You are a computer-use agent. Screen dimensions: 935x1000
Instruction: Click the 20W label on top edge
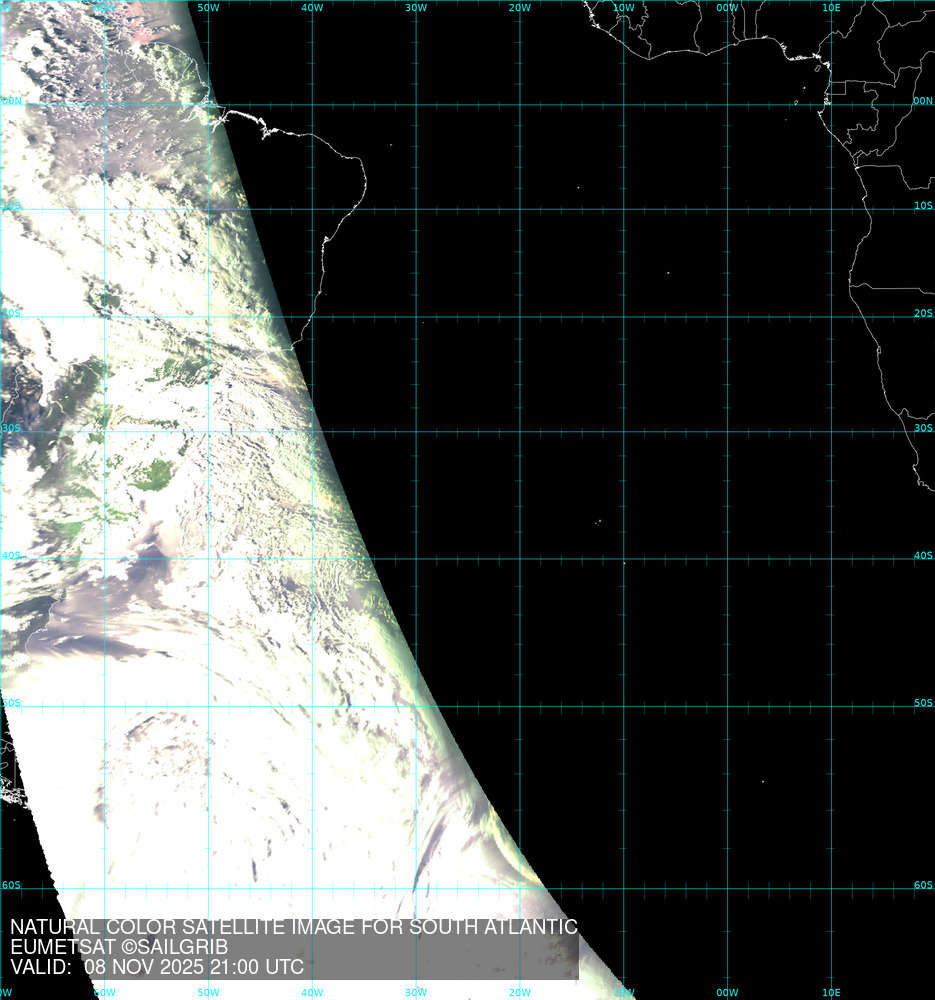519,8
